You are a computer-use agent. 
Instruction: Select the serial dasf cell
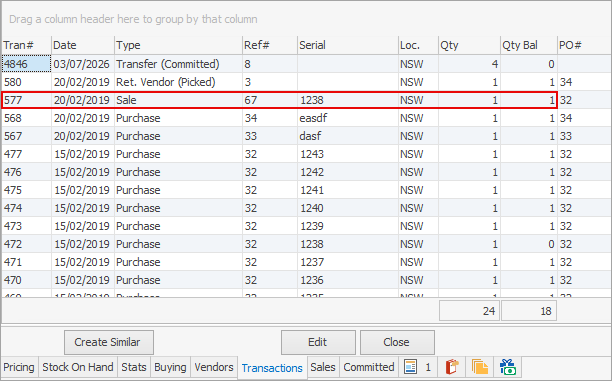coord(348,136)
